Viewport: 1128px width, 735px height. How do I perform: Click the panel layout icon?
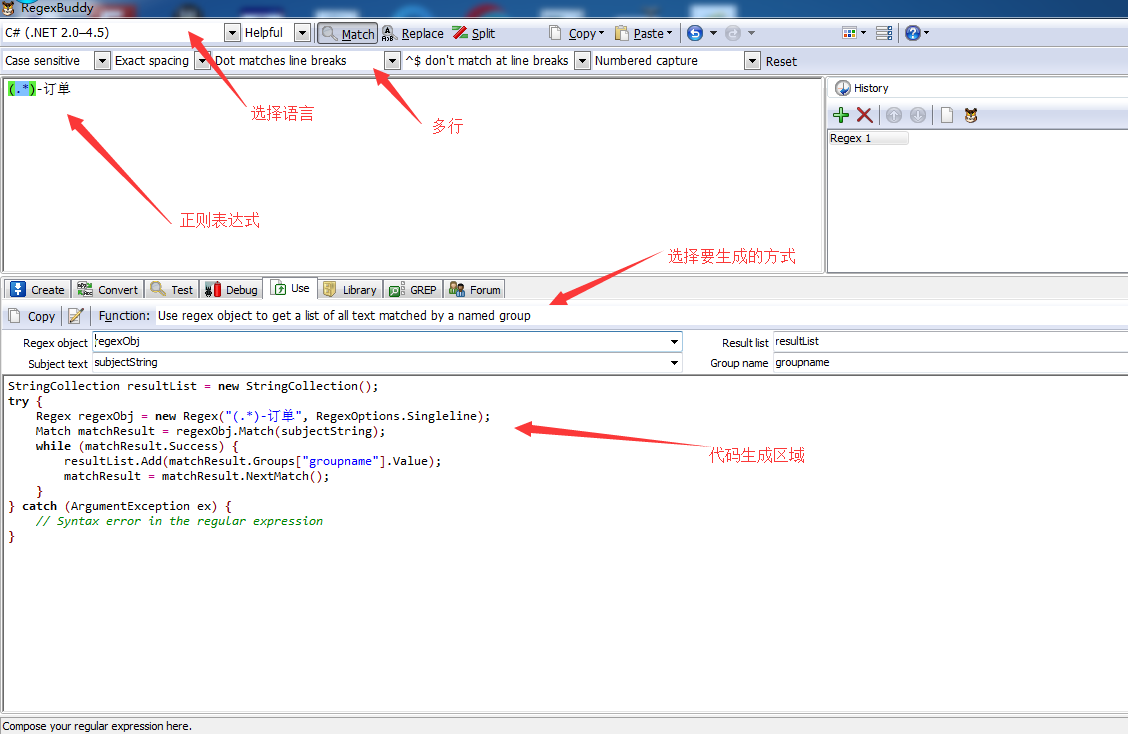884,33
